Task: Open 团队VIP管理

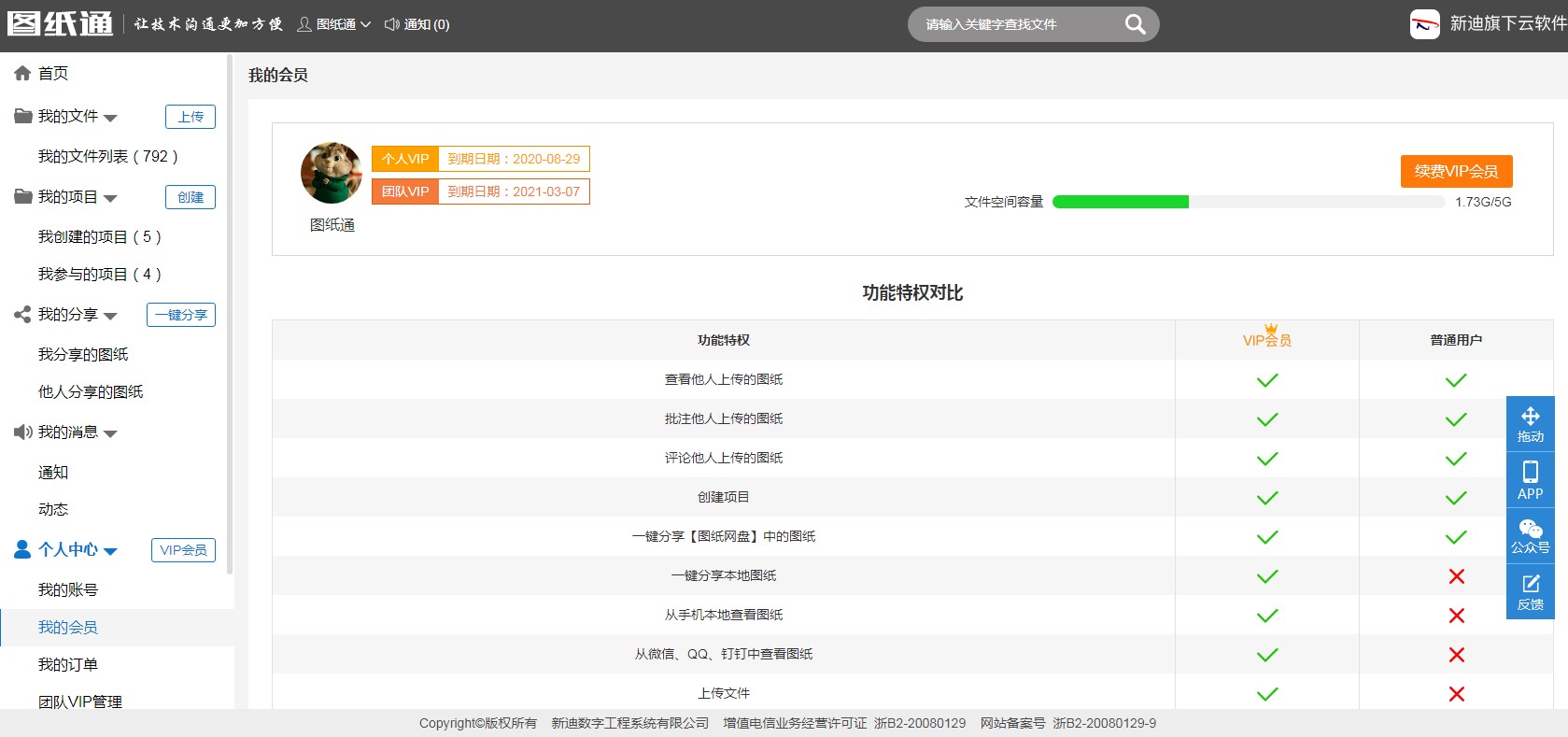Action: click(80, 702)
